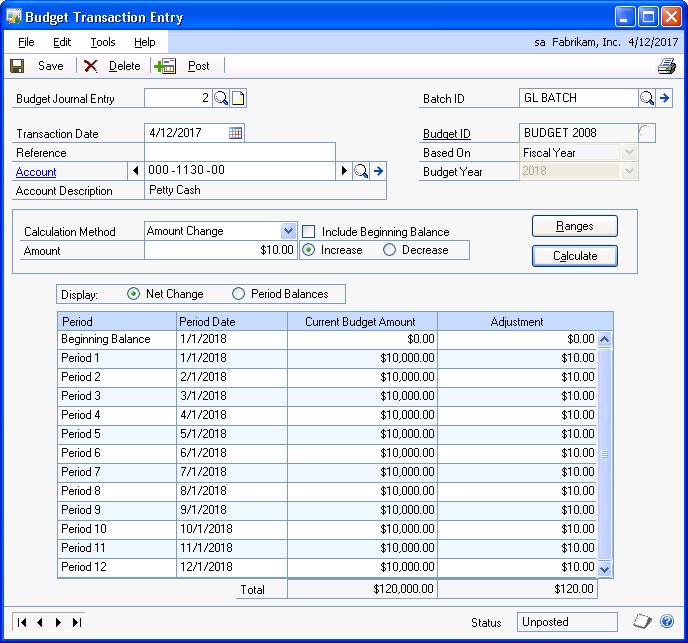
Task: Click the printer icon in toolbar
Action: pyautogui.click(x=666, y=66)
